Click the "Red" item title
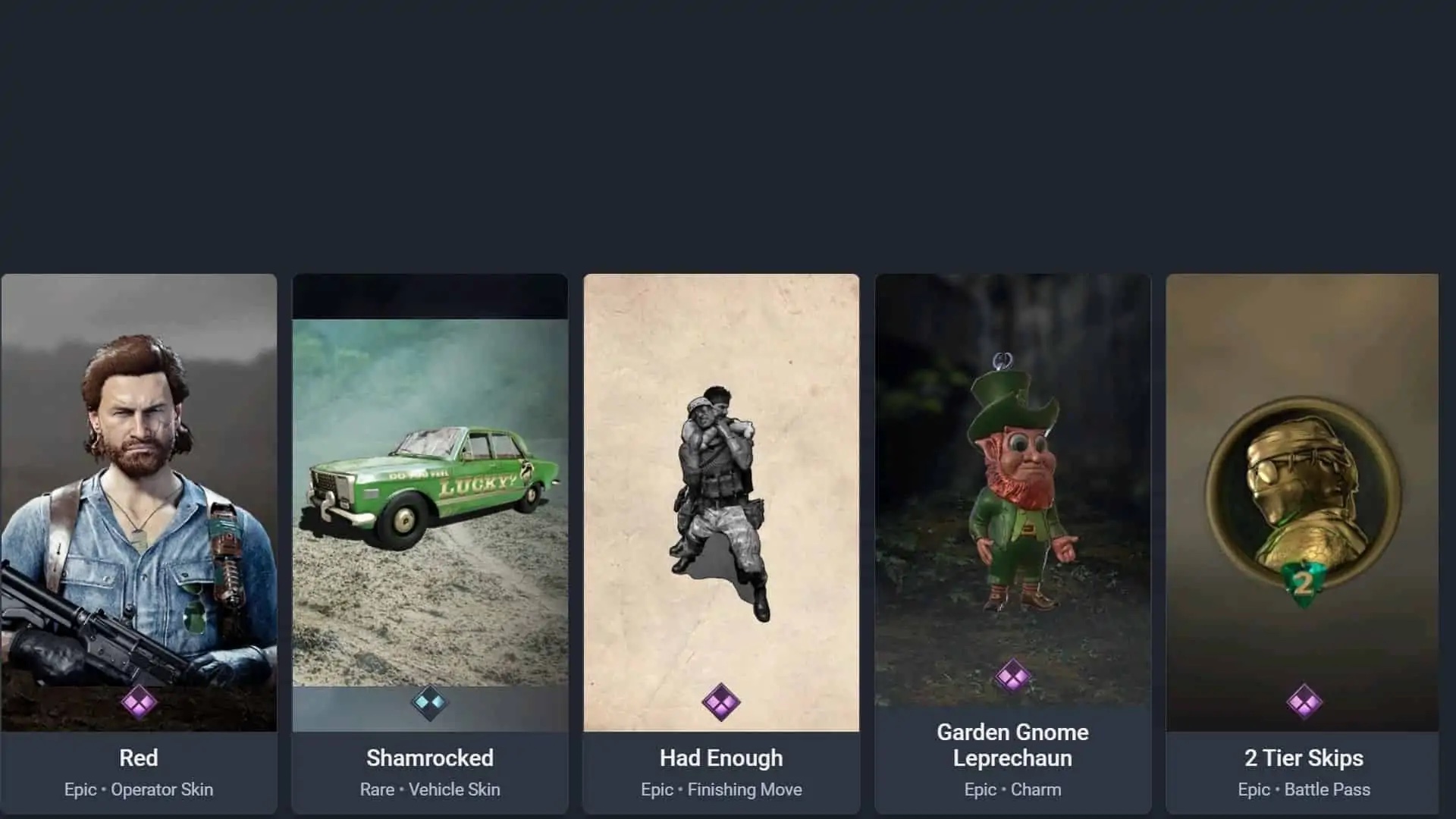This screenshot has width=1456, height=819. (x=139, y=758)
